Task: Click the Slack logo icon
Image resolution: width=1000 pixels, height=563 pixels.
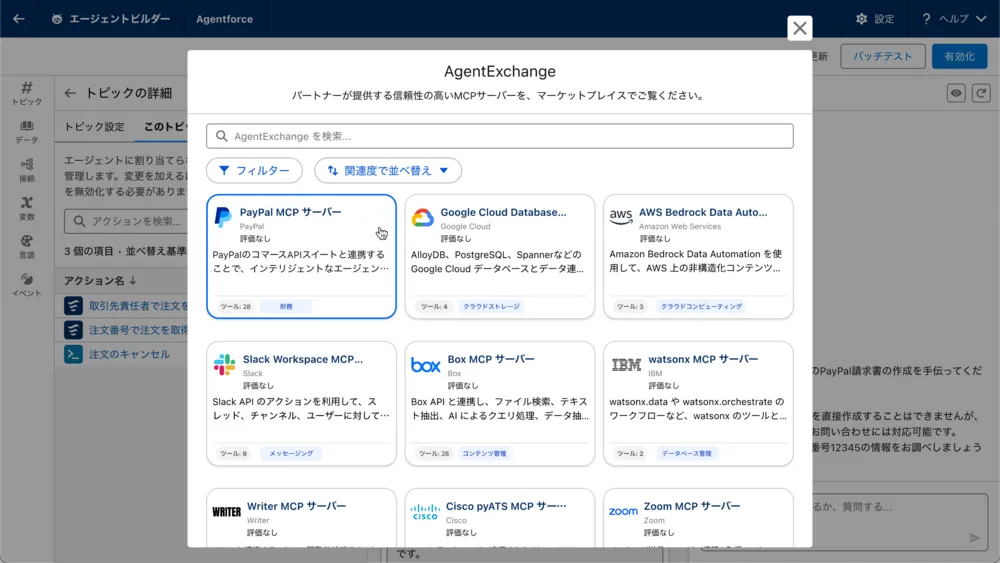Action: 224,365
